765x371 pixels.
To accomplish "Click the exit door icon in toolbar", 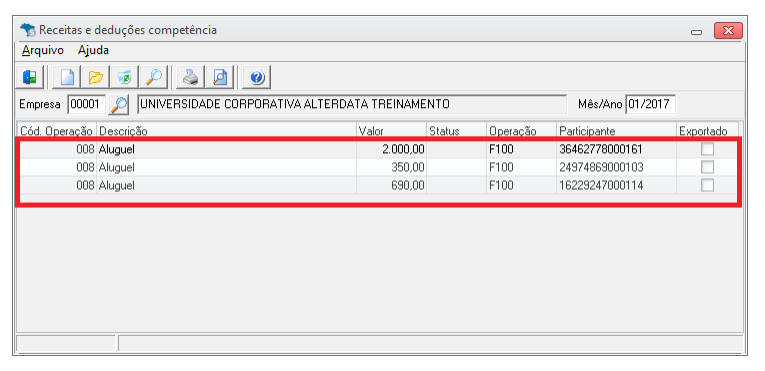I will tap(30, 77).
